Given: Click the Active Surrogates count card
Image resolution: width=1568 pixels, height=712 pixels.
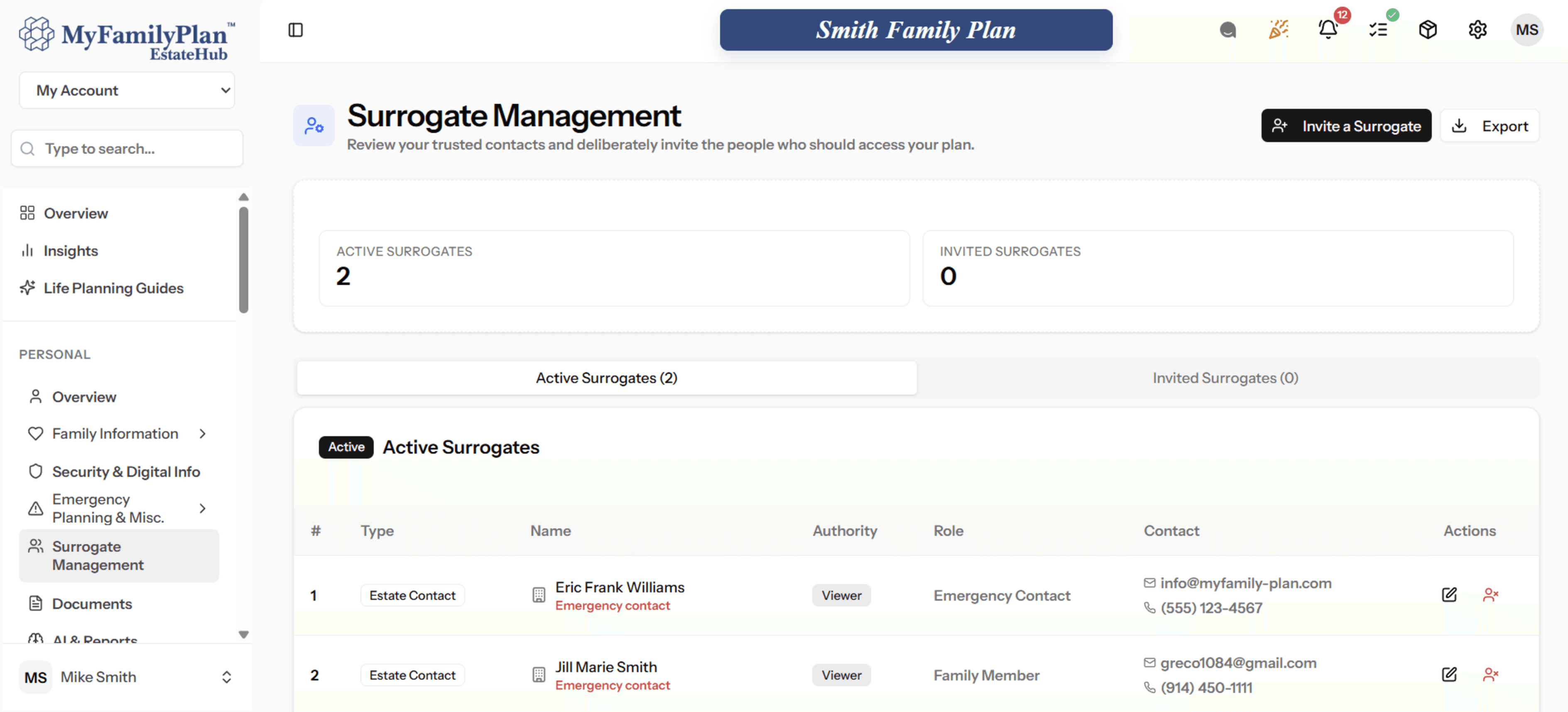Looking at the screenshot, I should [x=614, y=268].
